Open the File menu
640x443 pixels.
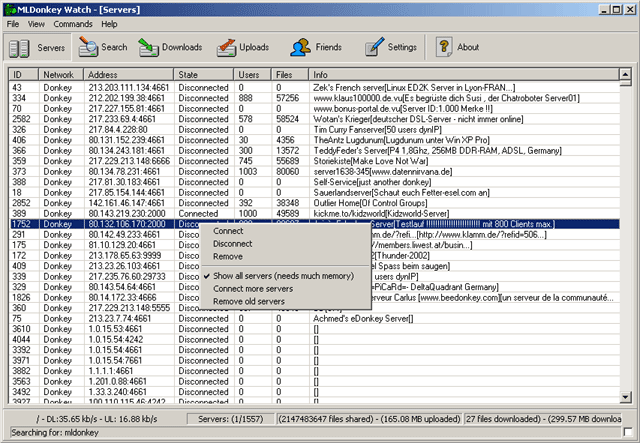(x=12, y=23)
